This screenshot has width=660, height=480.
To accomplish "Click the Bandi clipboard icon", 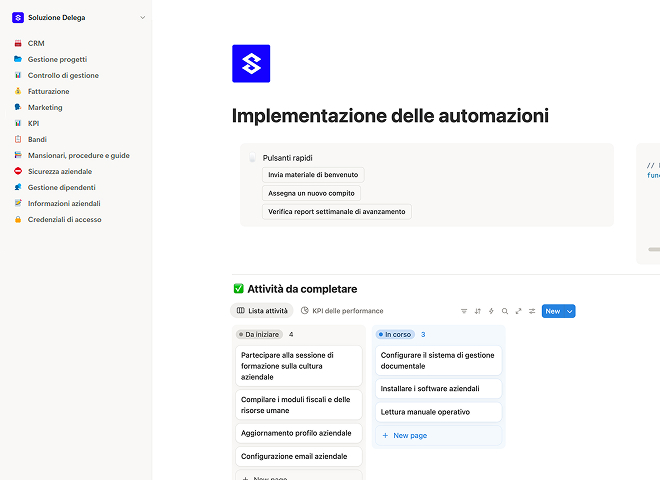I will [x=18, y=139].
